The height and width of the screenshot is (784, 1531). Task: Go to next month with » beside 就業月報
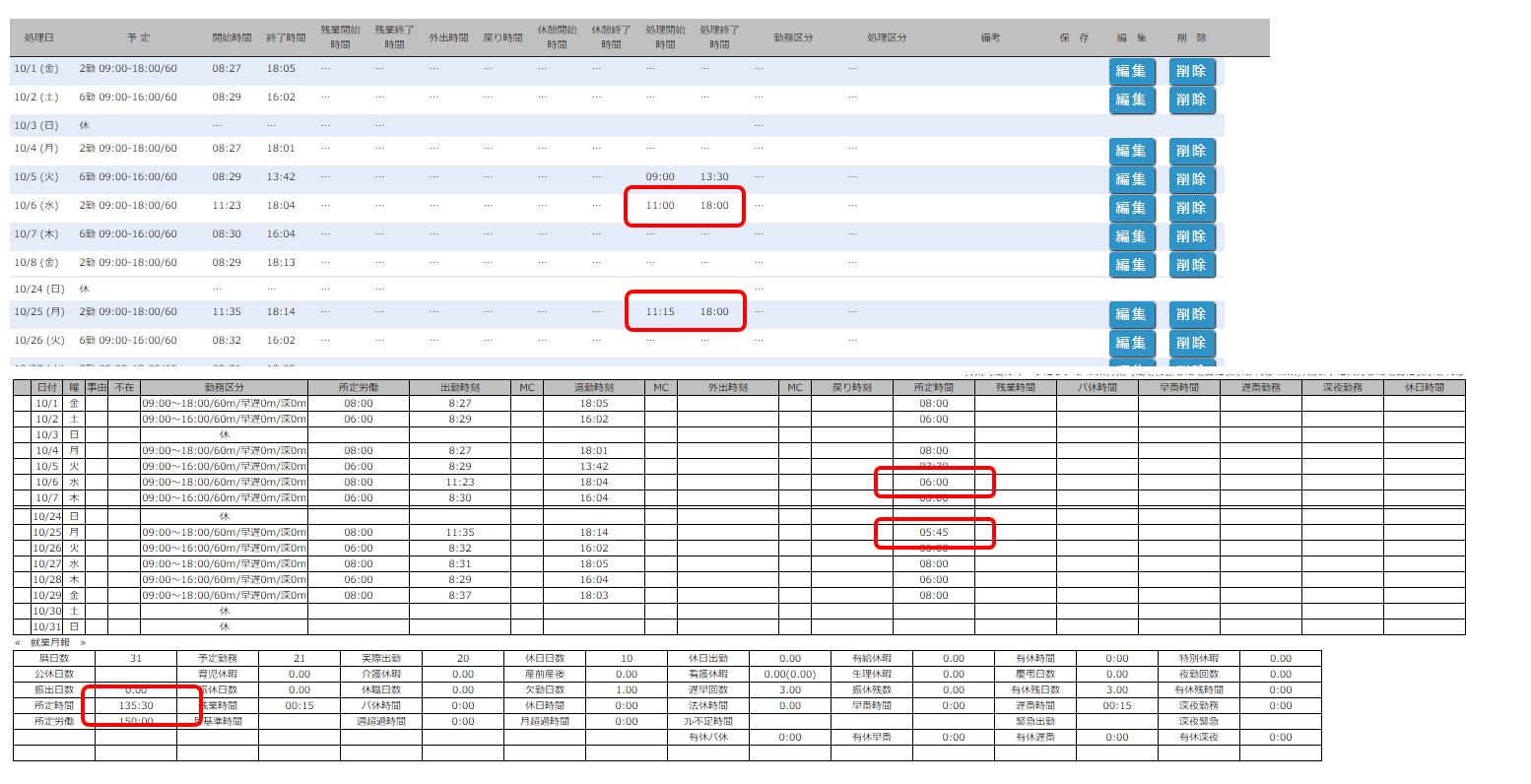[83, 642]
